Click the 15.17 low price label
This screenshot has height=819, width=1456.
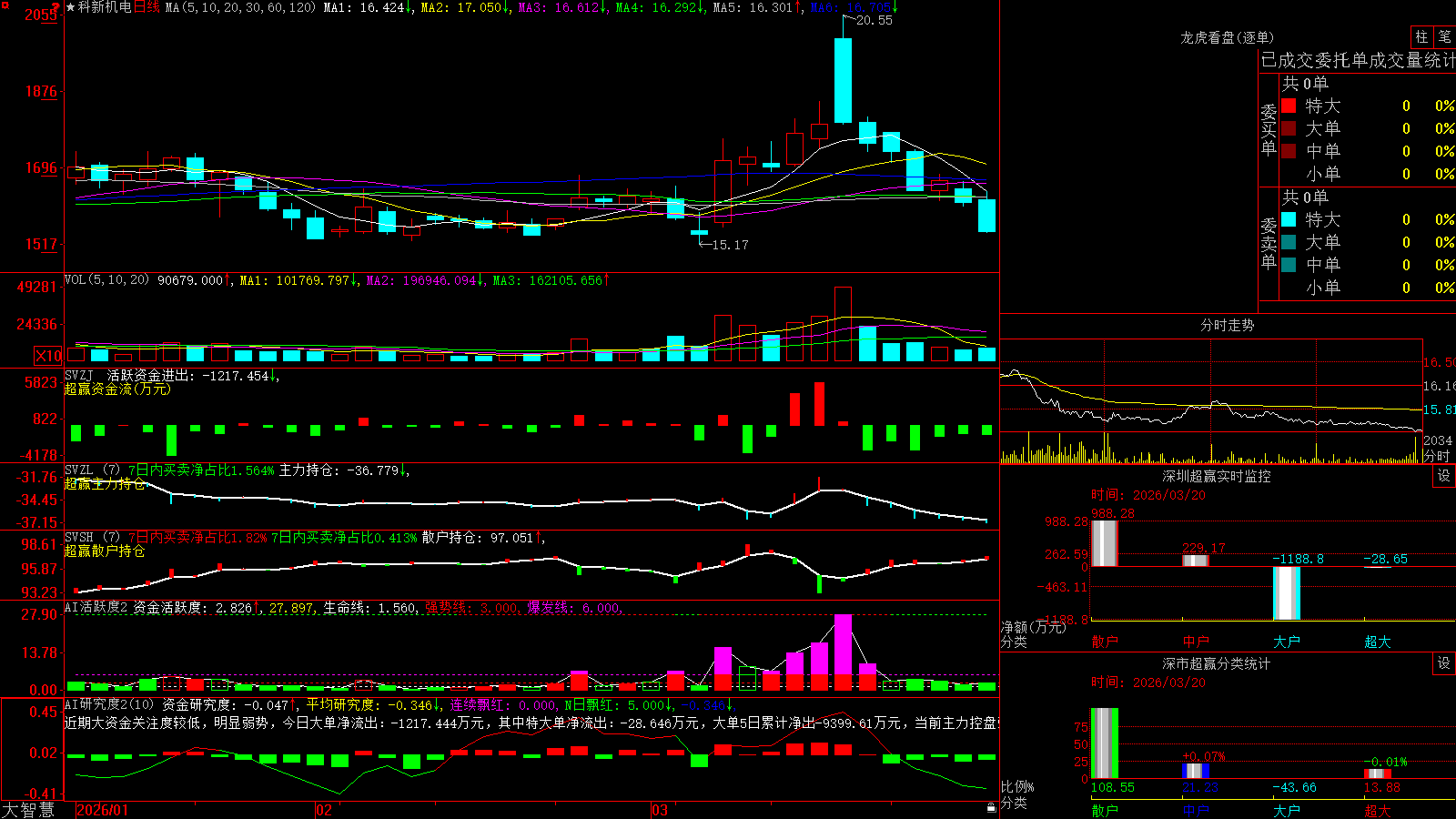coord(730,245)
